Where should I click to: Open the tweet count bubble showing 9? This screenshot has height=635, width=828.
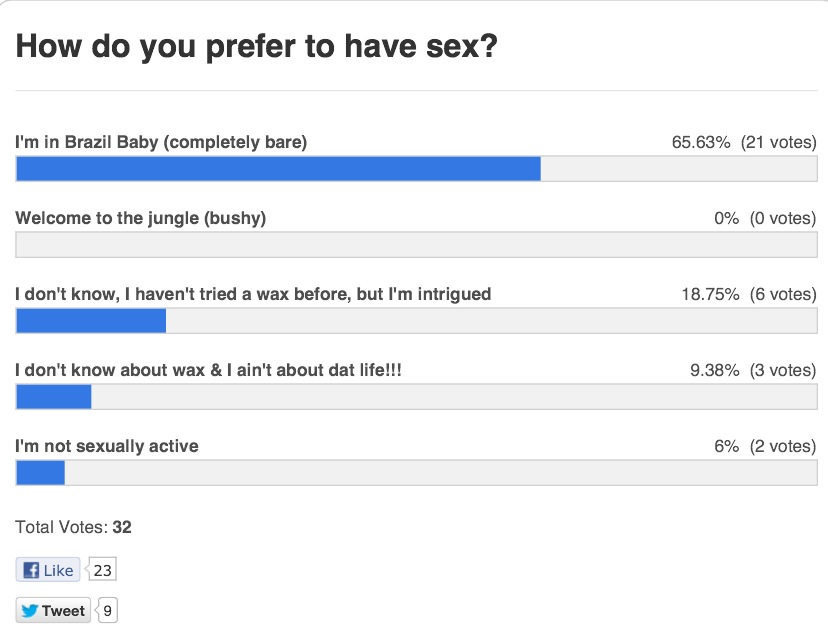click(107, 610)
